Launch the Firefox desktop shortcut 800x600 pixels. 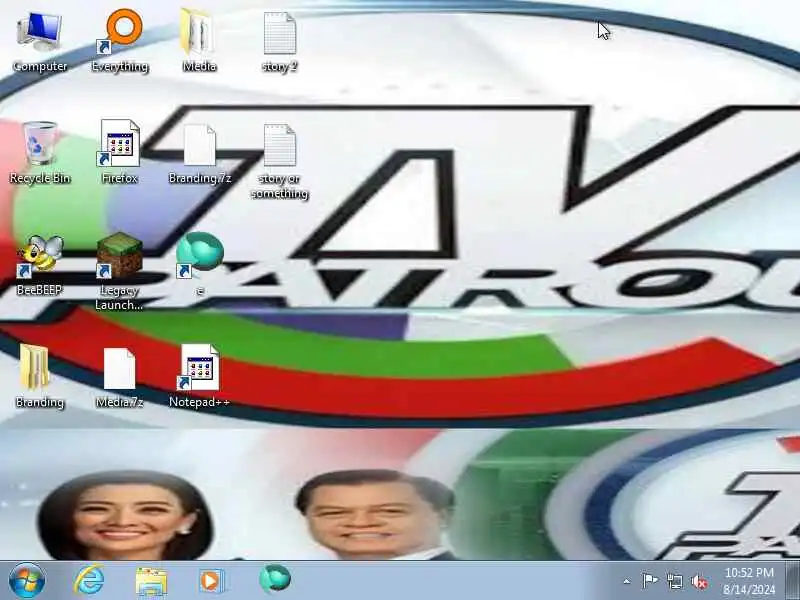pyautogui.click(x=120, y=153)
